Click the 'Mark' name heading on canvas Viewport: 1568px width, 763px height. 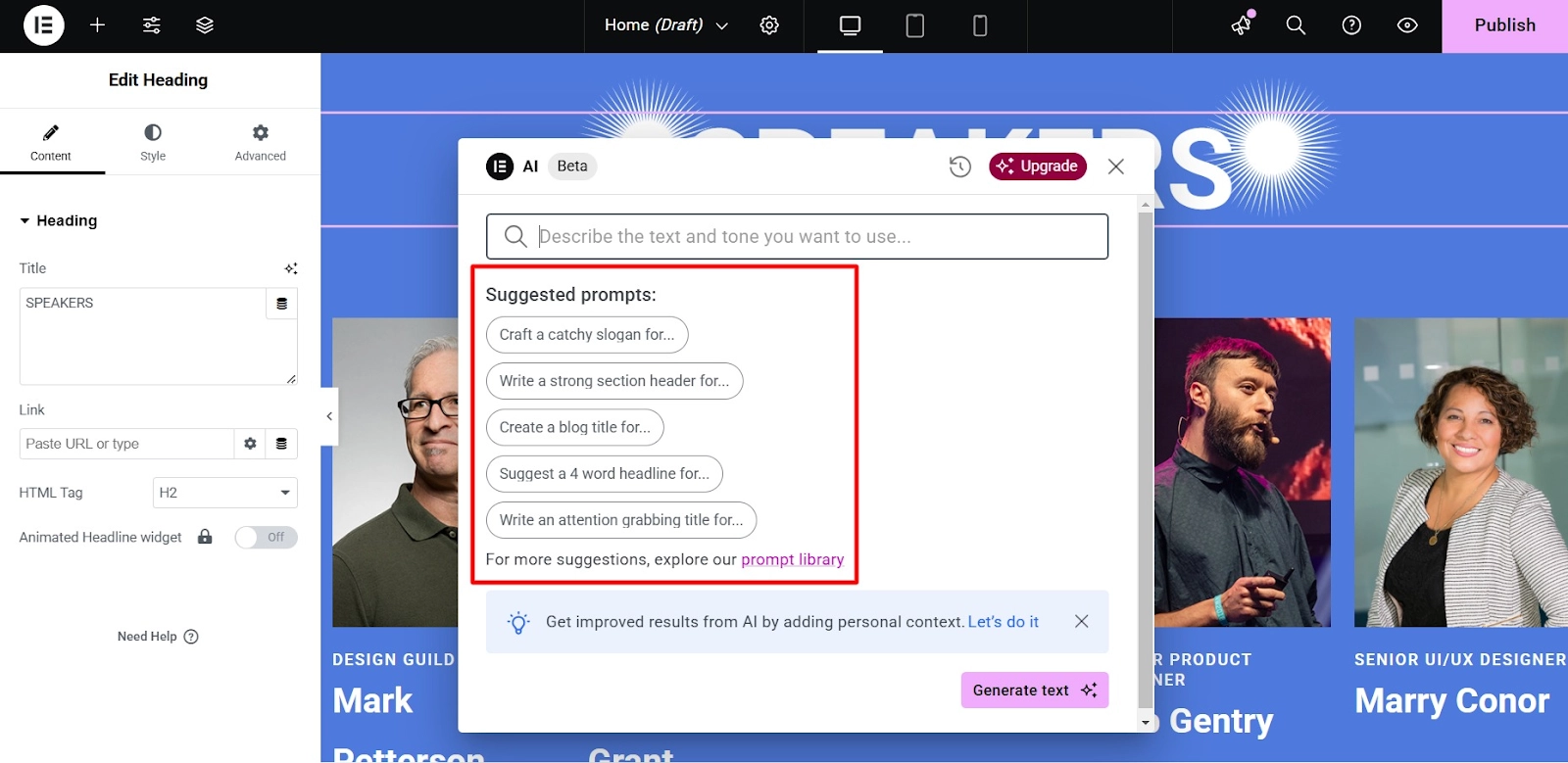[x=372, y=701]
